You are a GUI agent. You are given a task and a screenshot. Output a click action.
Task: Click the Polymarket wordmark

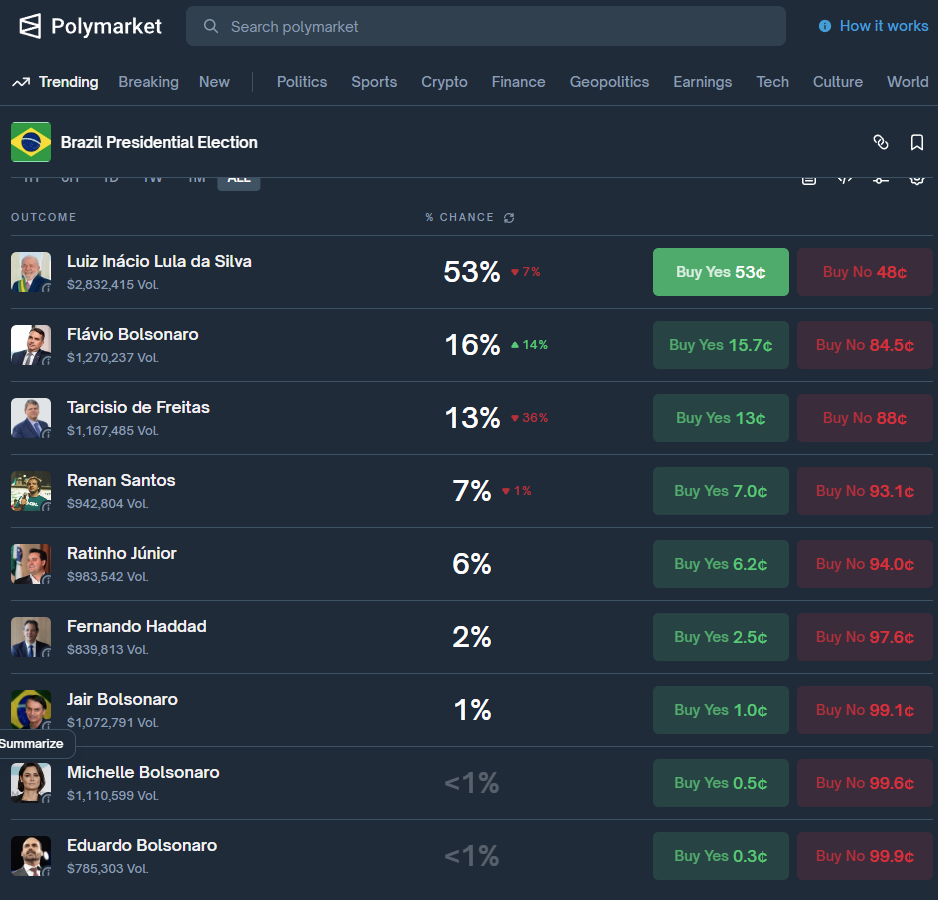(x=106, y=26)
